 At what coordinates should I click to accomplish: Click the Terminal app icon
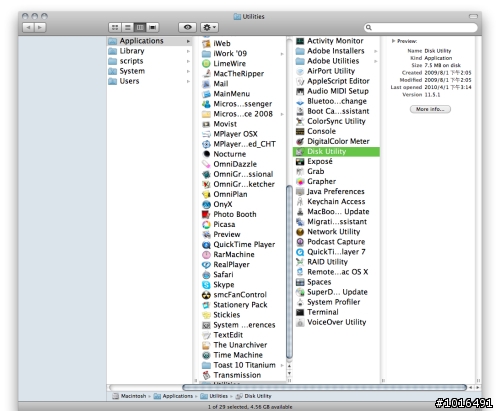pos(300,312)
